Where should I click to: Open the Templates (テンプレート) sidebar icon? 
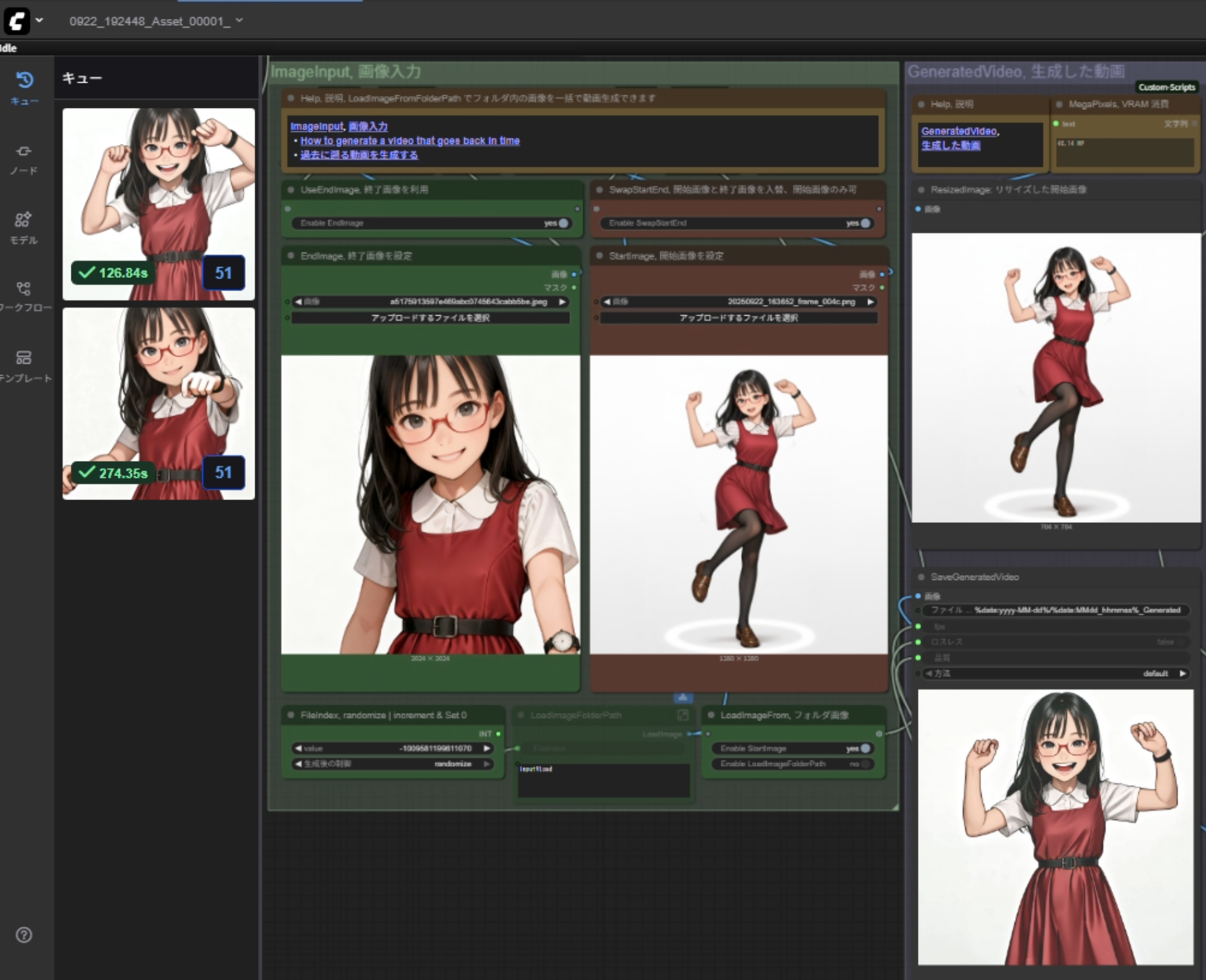tap(24, 358)
